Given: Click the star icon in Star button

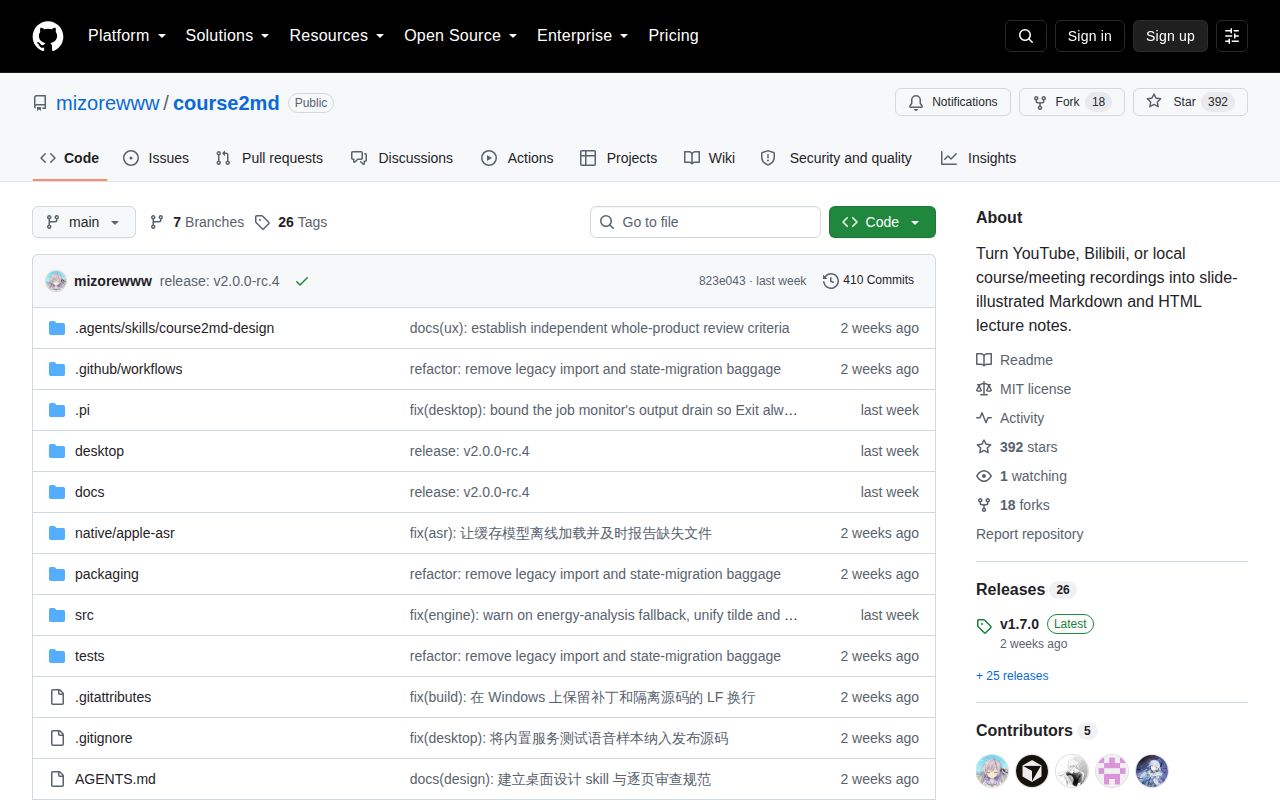Looking at the screenshot, I should [1154, 102].
